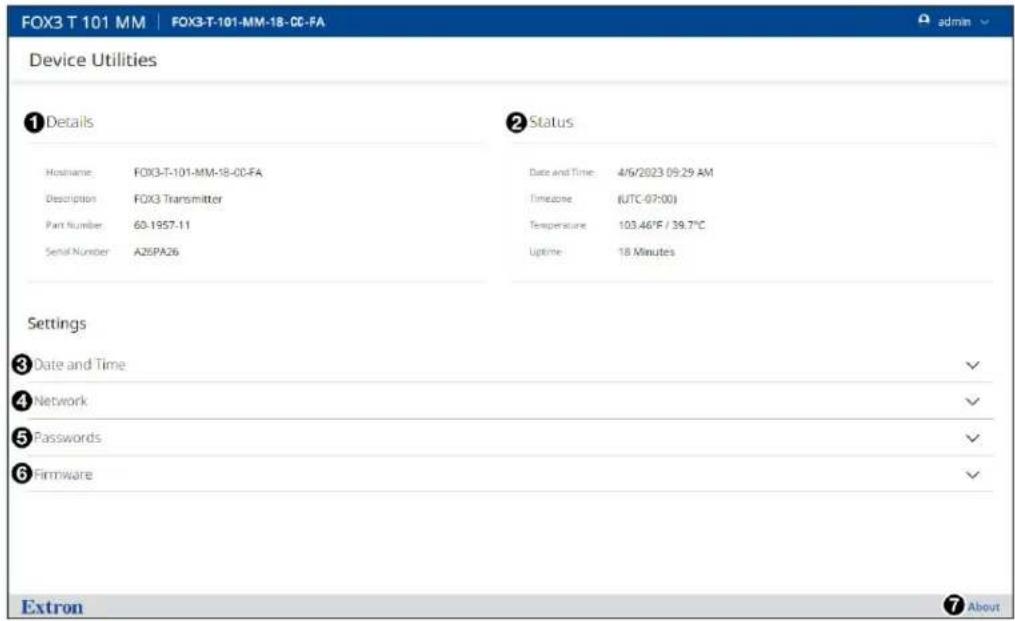Select the serial number A26PA26
This screenshot has height=621, width=1015.
coord(156,252)
